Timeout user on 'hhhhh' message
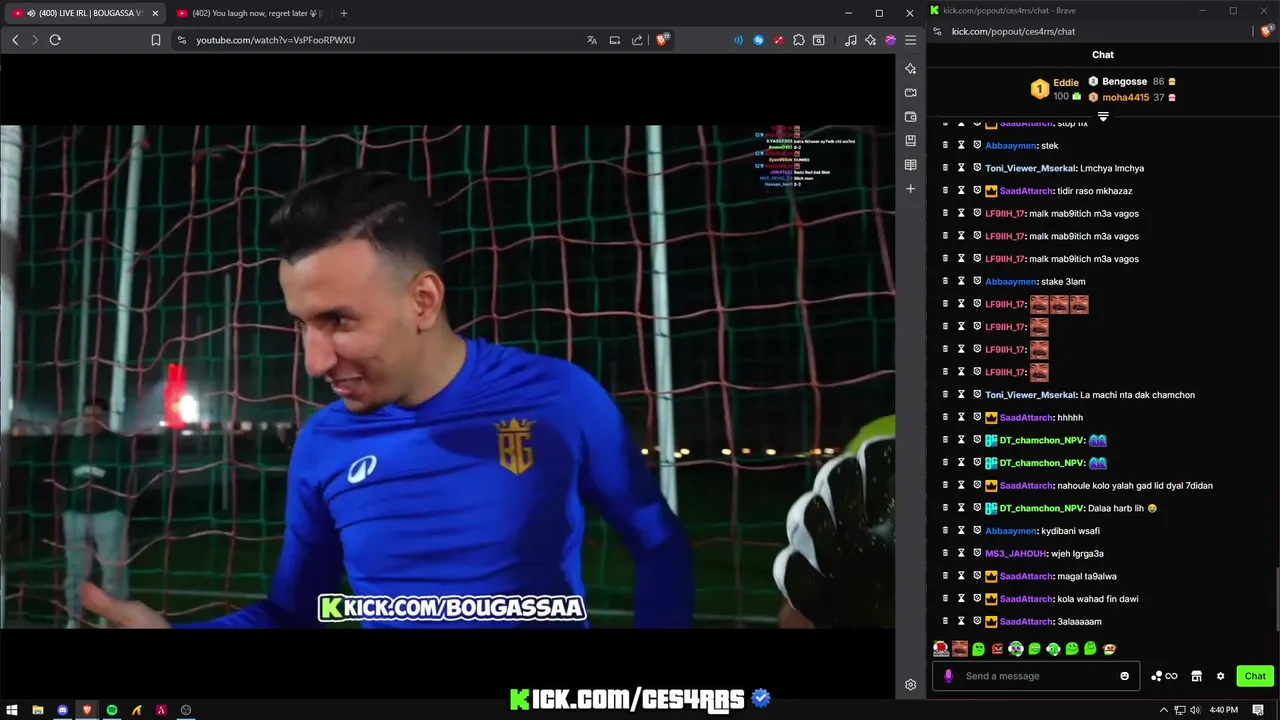Viewport: 1280px width, 720px height. click(961, 417)
